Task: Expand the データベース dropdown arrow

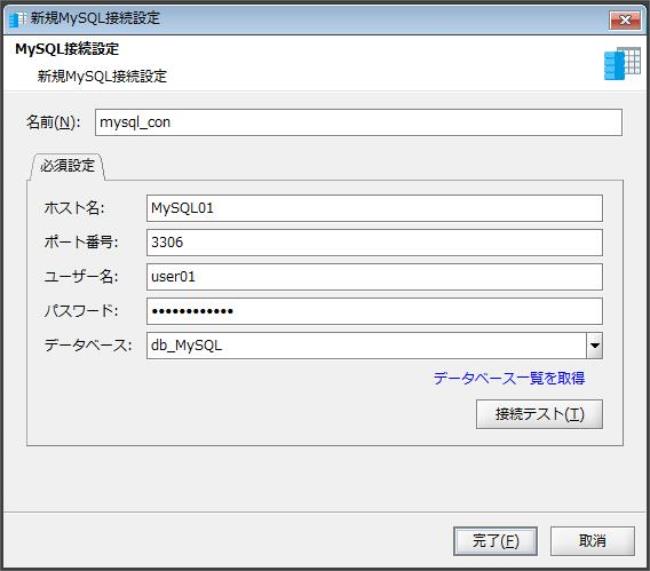Action: click(594, 346)
